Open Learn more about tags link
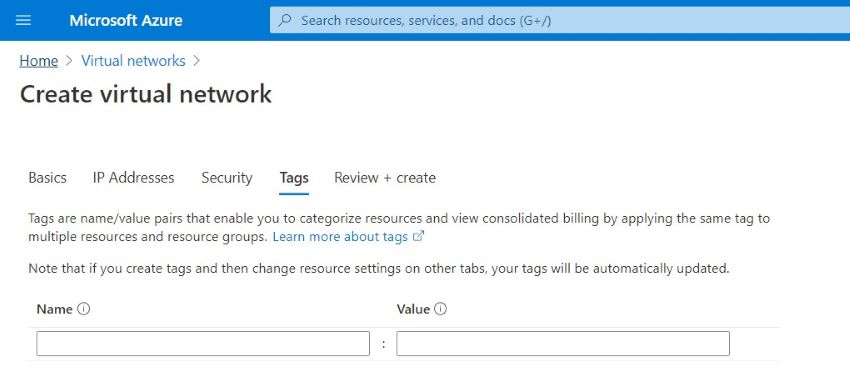Viewport: 850px width, 373px height. pos(340,237)
